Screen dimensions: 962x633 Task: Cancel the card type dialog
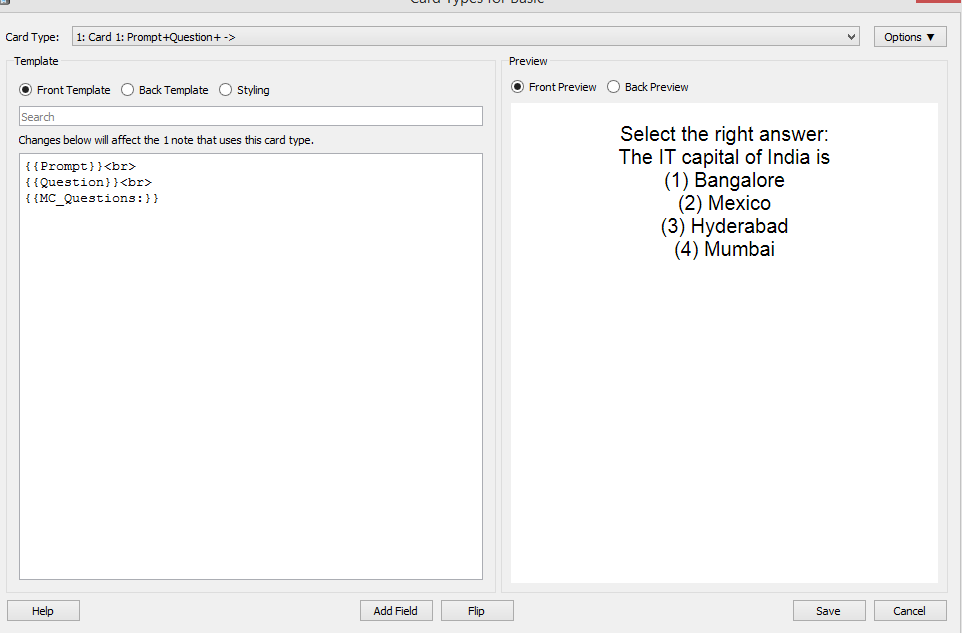coord(909,610)
